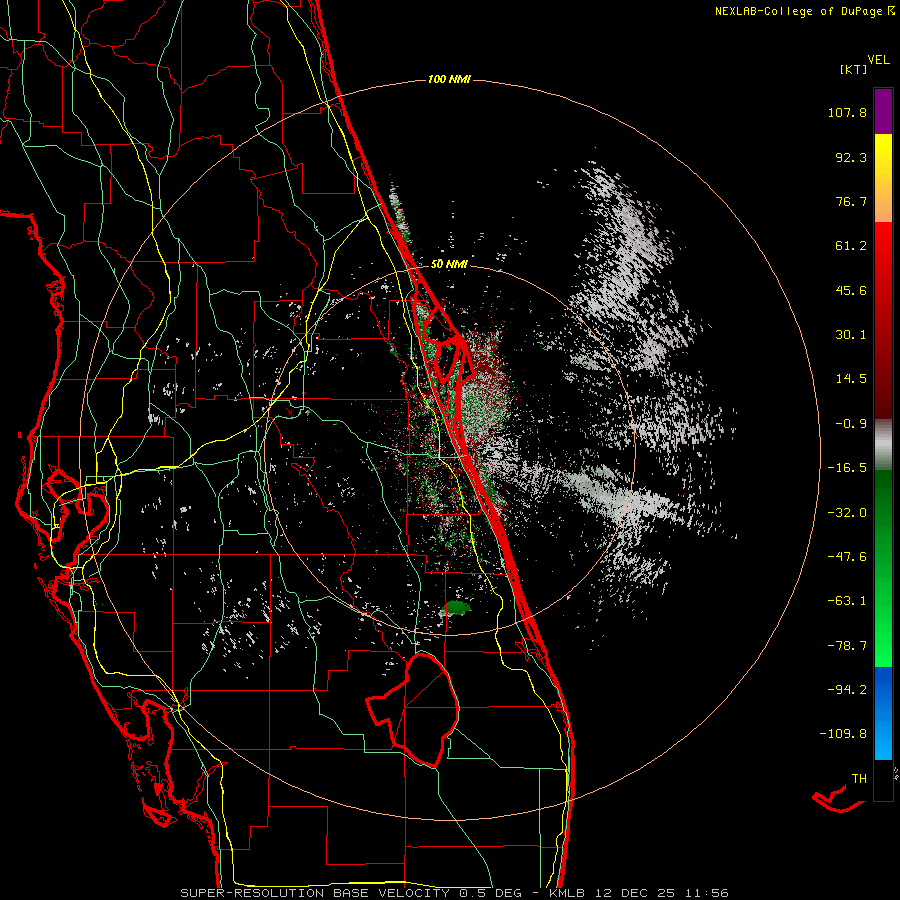Click the green velocity blob south of radar
900x900 pixels.
click(x=457, y=607)
